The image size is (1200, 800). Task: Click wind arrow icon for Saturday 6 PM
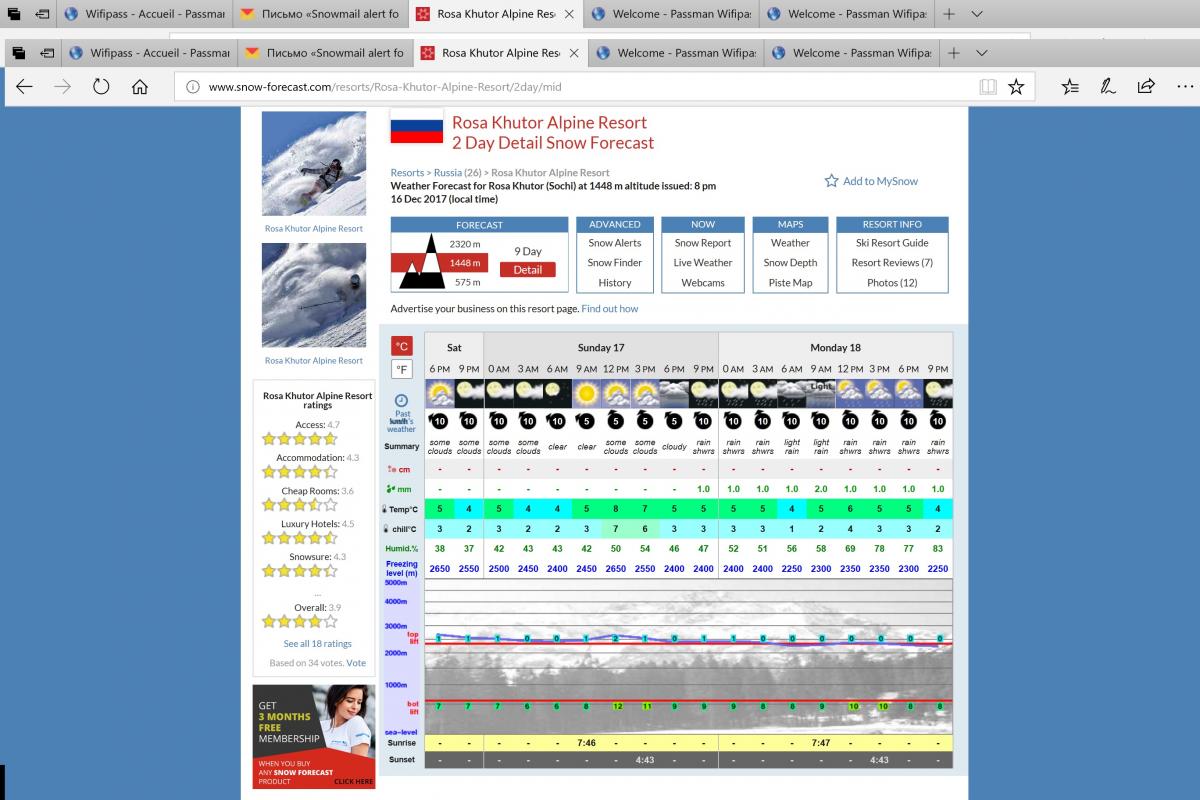[439, 420]
